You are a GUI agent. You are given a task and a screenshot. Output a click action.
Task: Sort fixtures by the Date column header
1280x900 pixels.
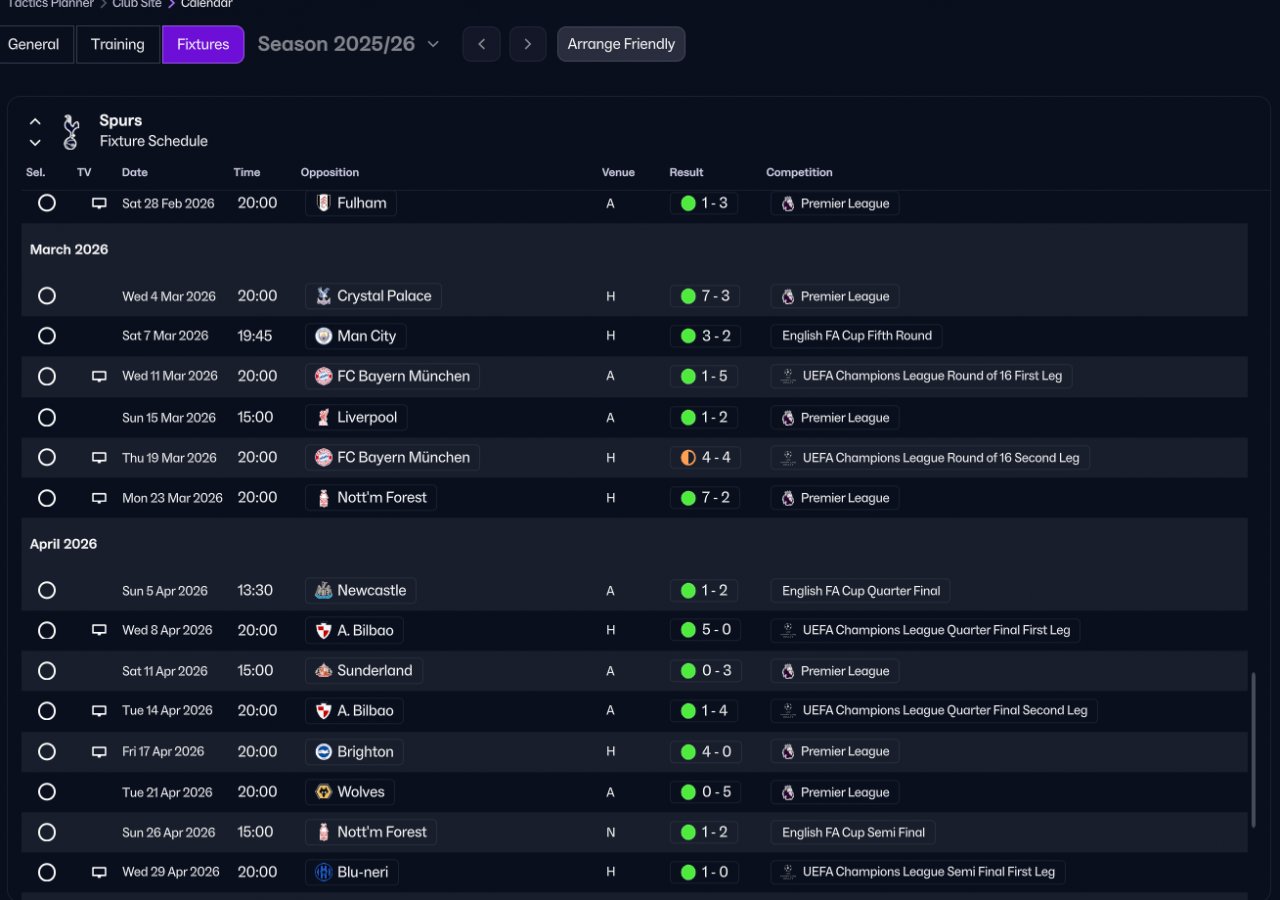point(135,172)
